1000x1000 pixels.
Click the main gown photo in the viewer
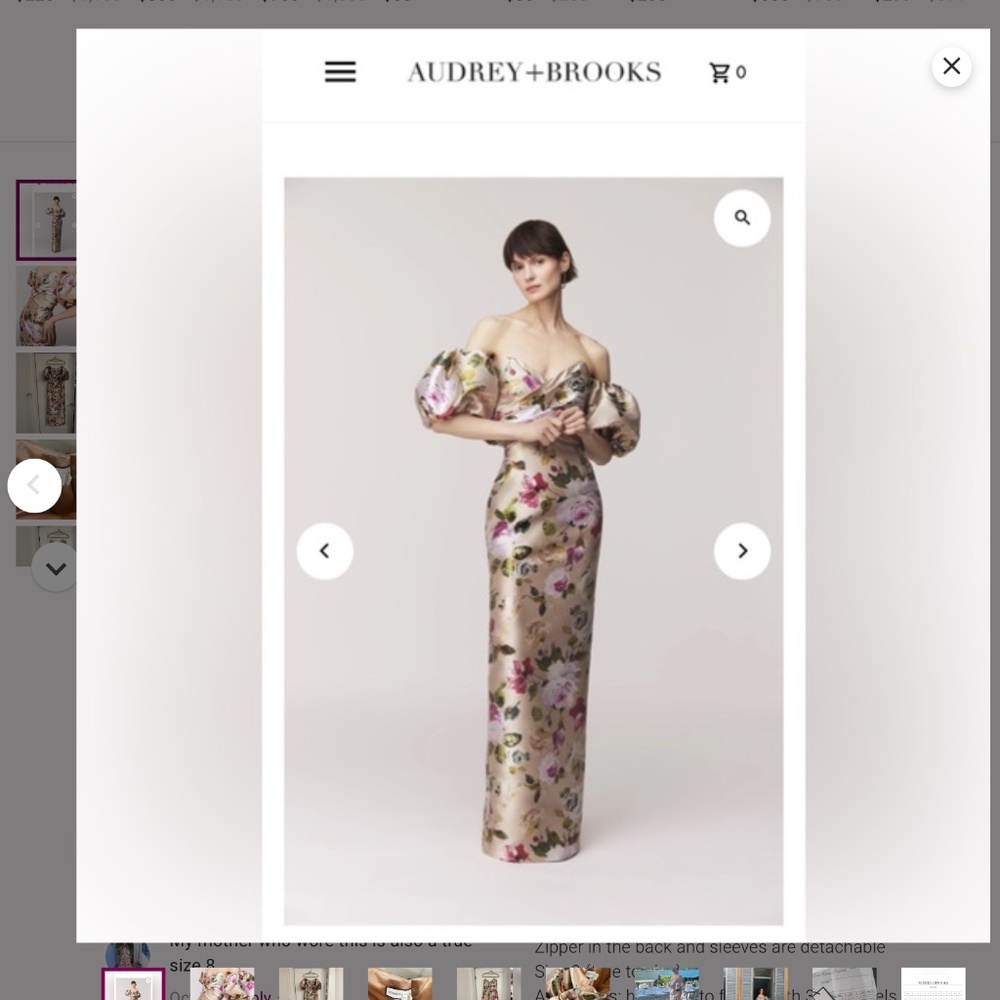(533, 550)
